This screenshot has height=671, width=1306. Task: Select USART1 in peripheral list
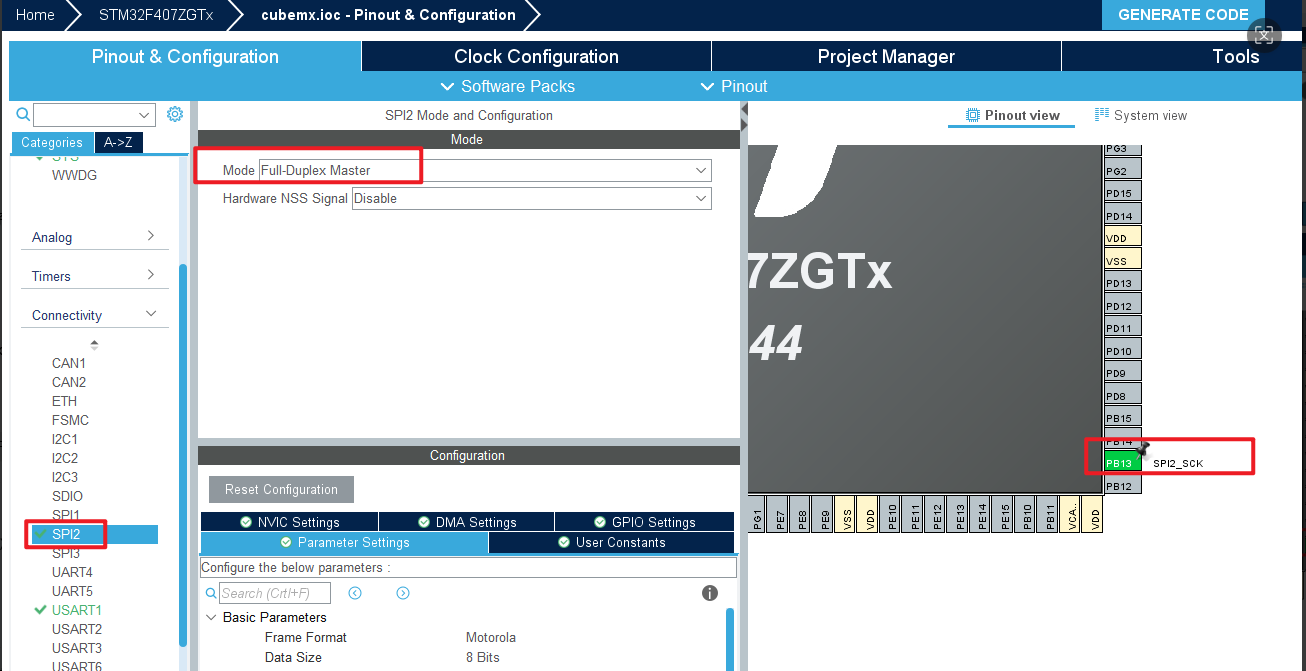coord(77,610)
